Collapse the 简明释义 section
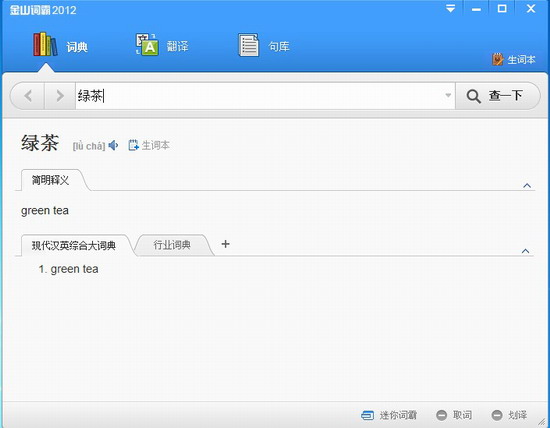Image resolution: width=550 pixels, height=428 pixels. (527, 185)
